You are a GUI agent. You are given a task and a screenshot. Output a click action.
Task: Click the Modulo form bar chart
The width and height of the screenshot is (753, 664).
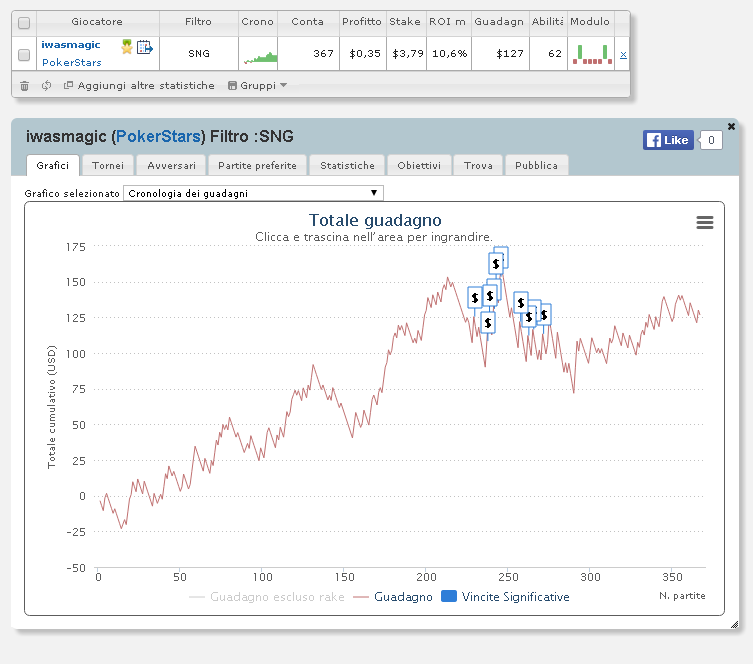[x=592, y=54]
